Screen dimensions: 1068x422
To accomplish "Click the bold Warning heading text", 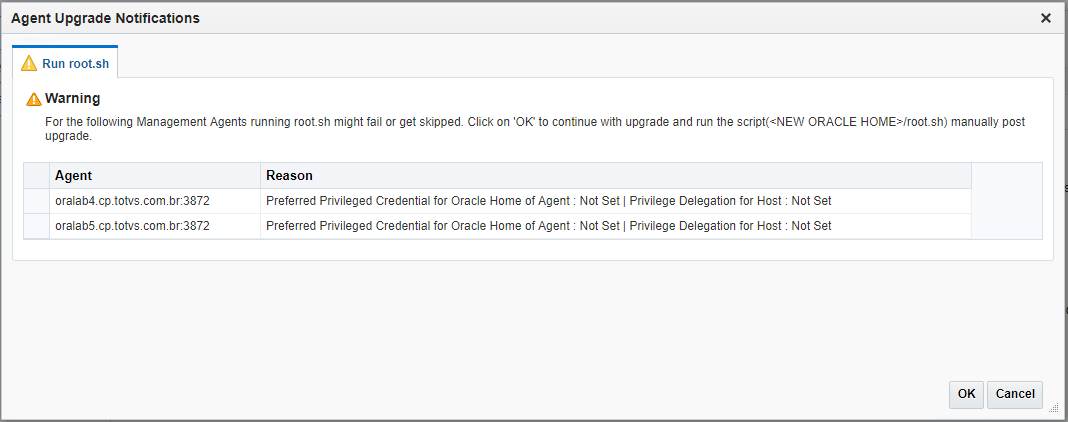I will coord(73,99).
